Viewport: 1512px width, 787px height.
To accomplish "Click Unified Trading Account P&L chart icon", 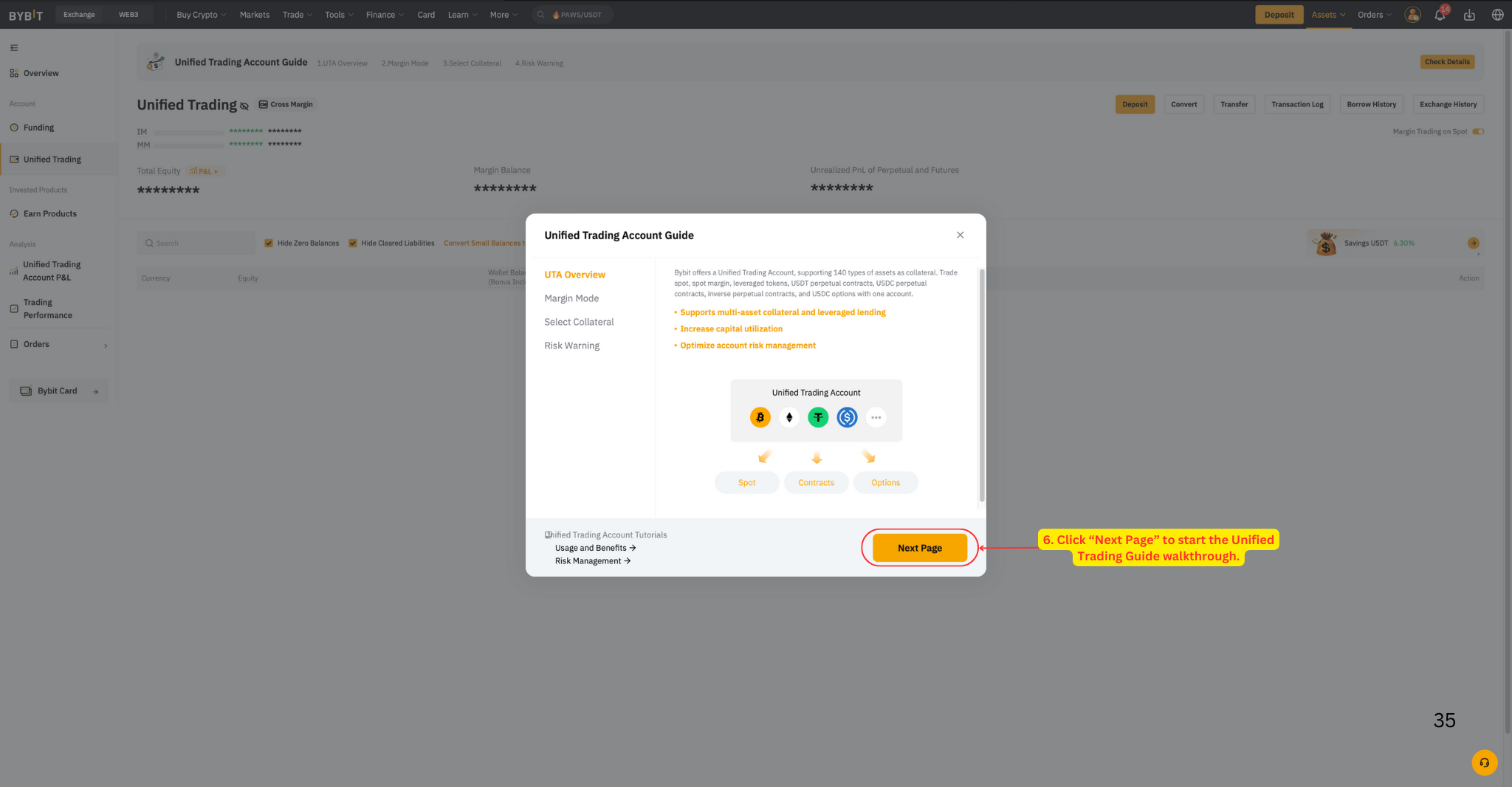I will tap(14, 271).
